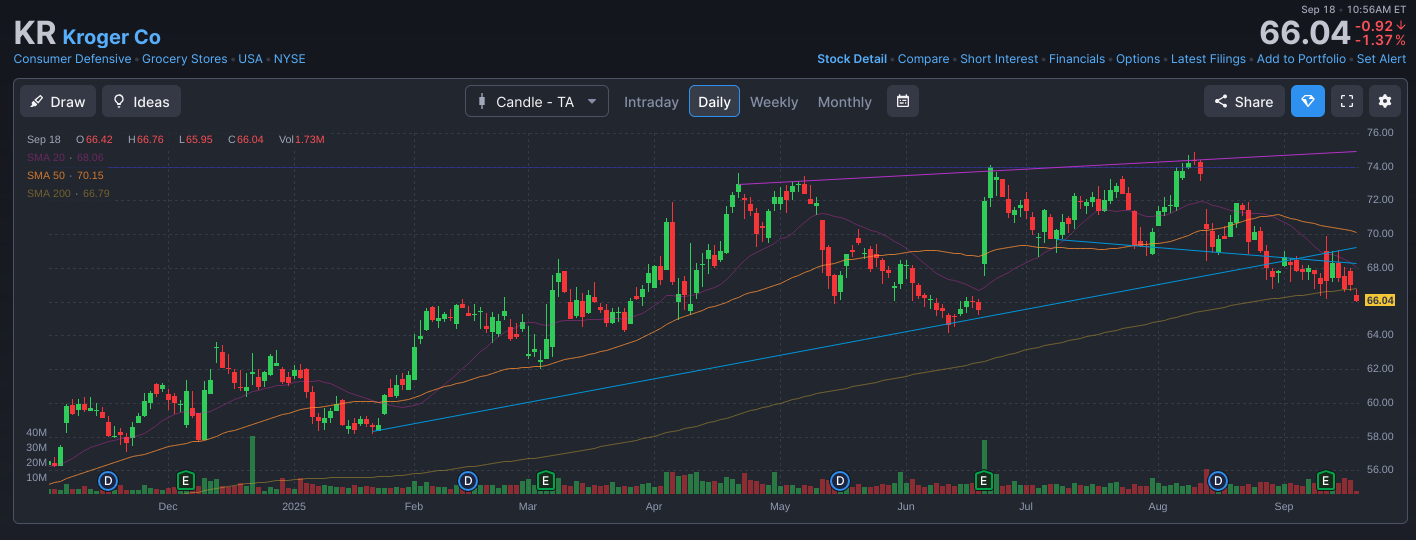Switch to the Intraday timeframe
The height and width of the screenshot is (540, 1416).
[x=651, y=102]
